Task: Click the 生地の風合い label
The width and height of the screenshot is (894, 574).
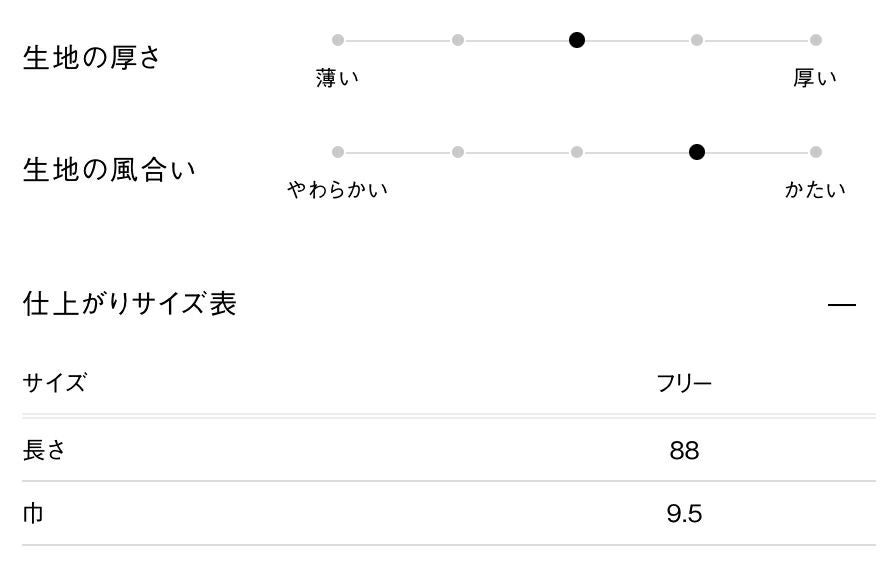Action: [x=109, y=170]
